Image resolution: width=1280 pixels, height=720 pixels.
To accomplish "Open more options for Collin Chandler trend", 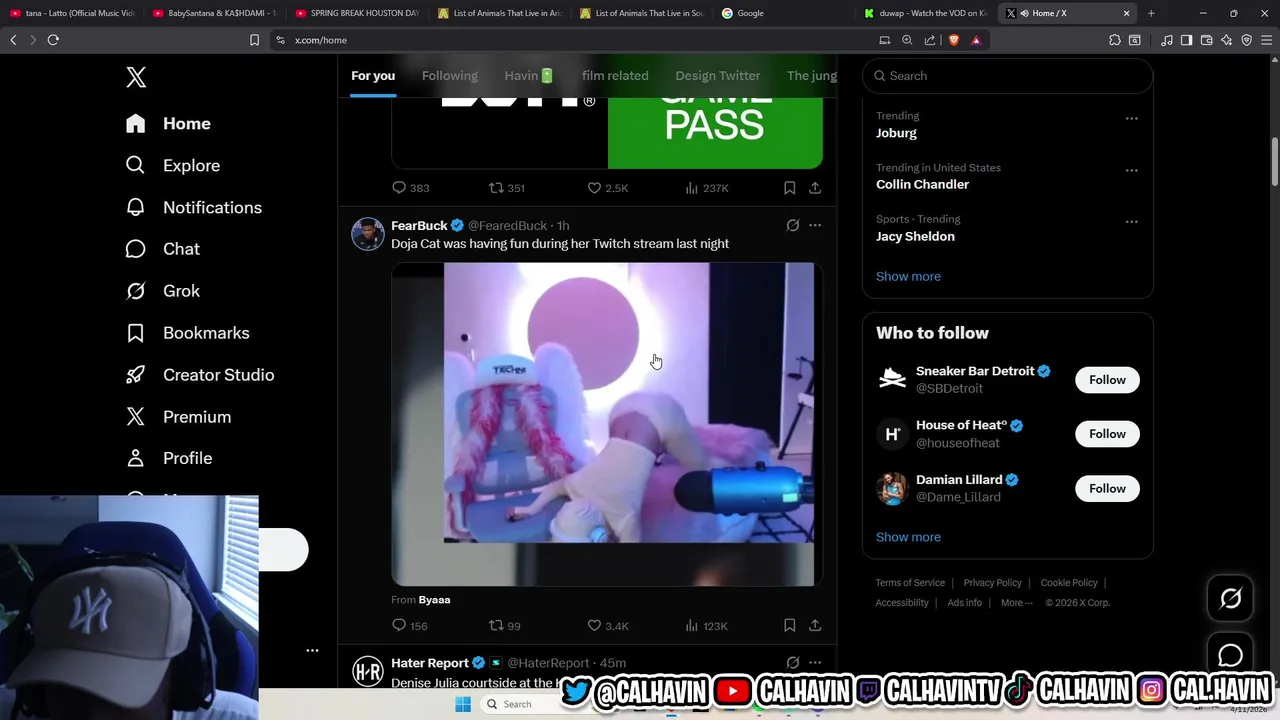I will [1131, 170].
